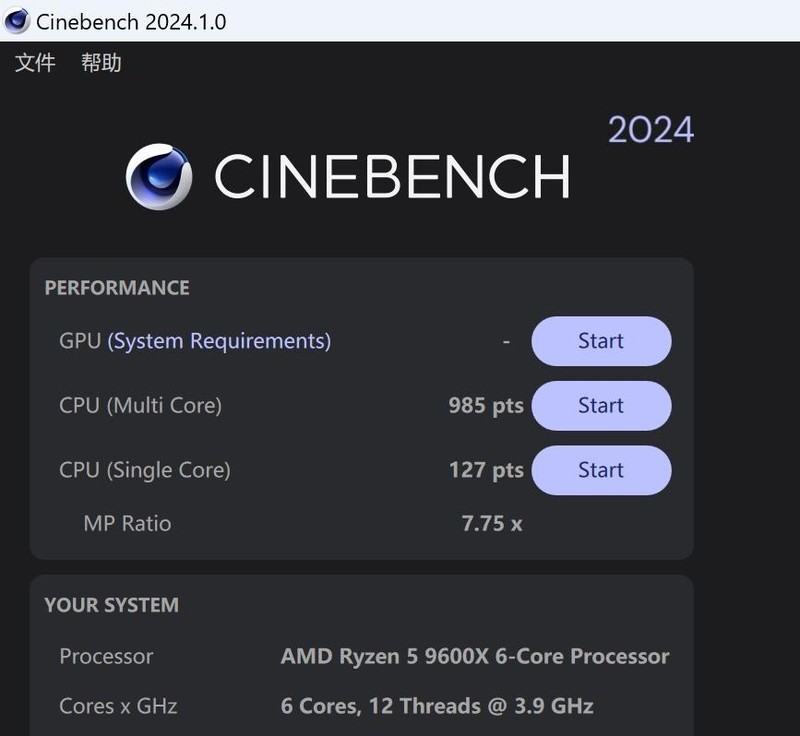Start the CPU Single Core benchmark
The width and height of the screenshot is (800, 736).
601,469
